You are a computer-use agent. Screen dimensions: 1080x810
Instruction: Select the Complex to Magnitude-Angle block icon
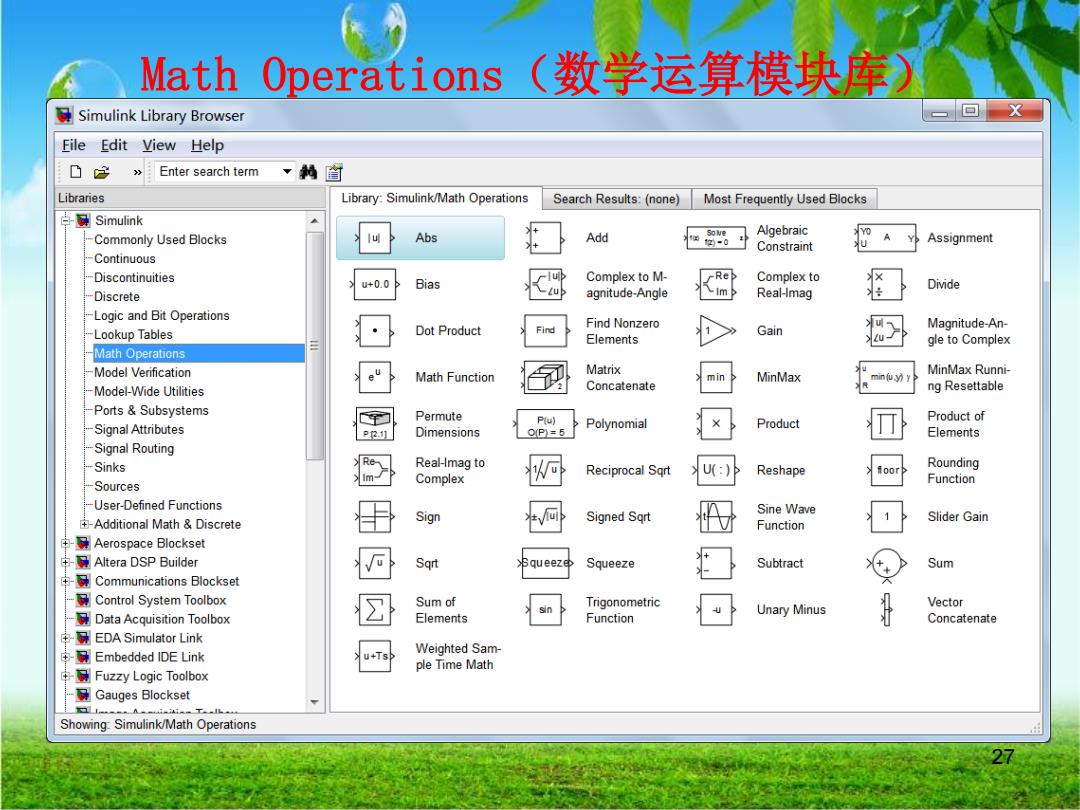(546, 284)
